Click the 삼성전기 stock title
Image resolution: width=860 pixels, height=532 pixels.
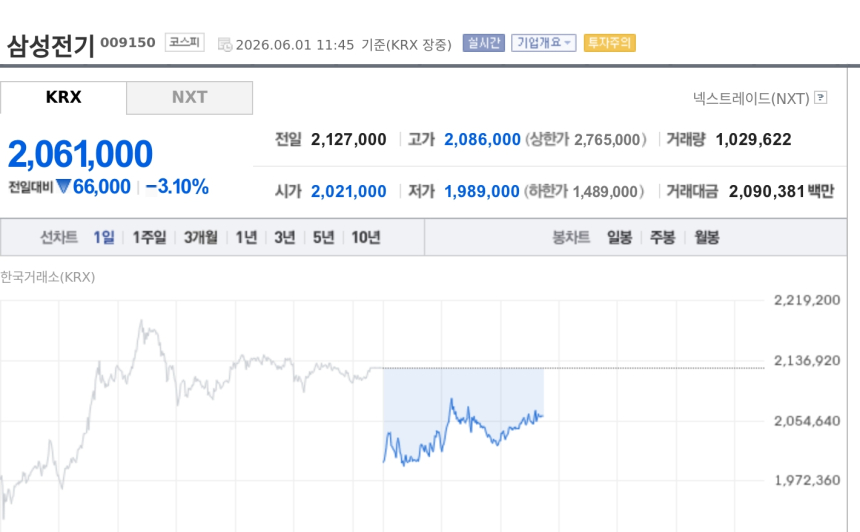50,46
